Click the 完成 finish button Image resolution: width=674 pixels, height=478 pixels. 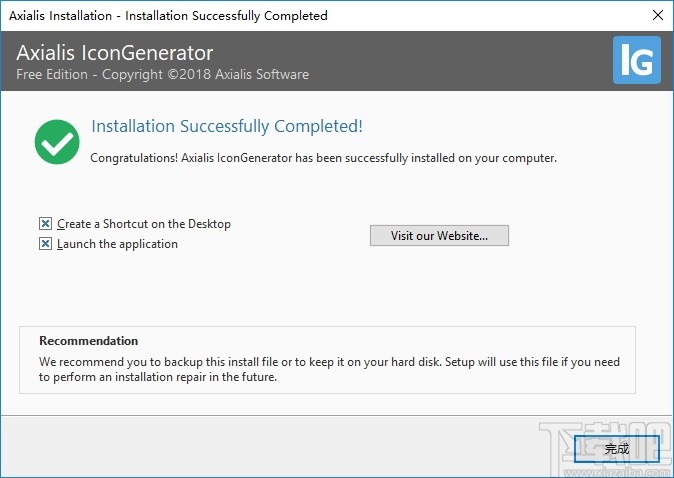[617, 449]
